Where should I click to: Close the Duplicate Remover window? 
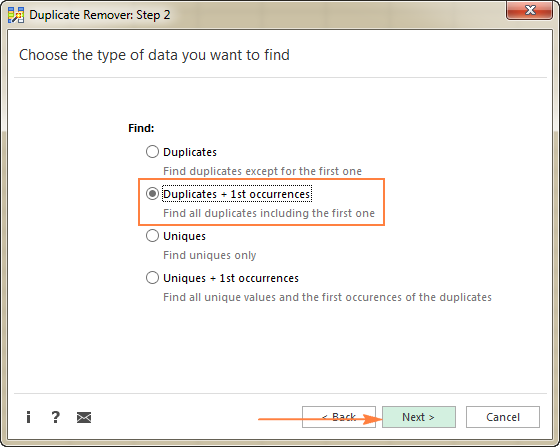pyautogui.click(x=529, y=11)
